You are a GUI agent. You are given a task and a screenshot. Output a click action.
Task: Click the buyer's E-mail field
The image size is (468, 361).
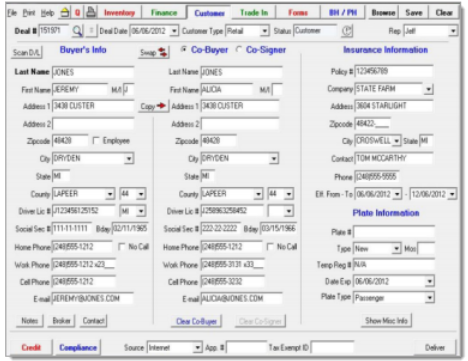(93, 298)
